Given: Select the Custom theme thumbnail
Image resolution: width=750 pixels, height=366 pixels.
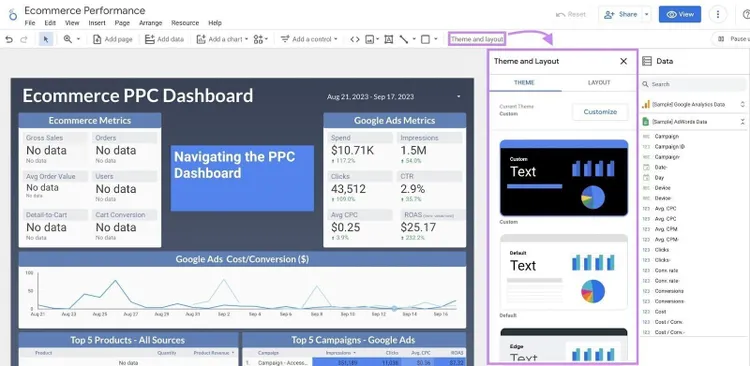Looking at the screenshot, I should point(564,178).
